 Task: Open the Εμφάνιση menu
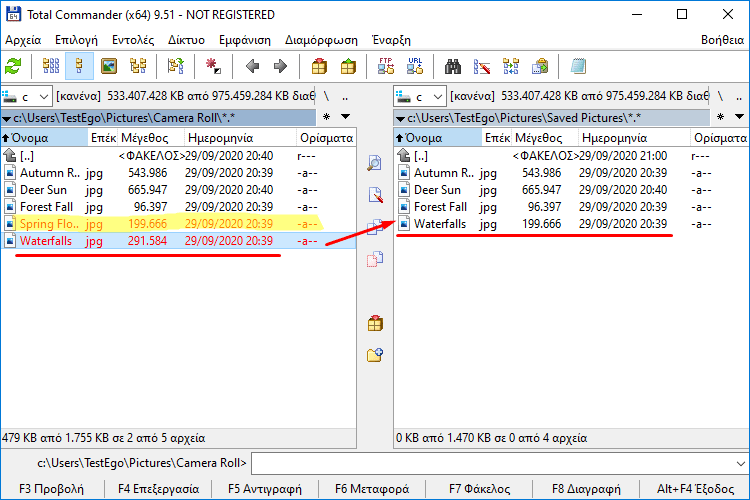click(x=245, y=40)
